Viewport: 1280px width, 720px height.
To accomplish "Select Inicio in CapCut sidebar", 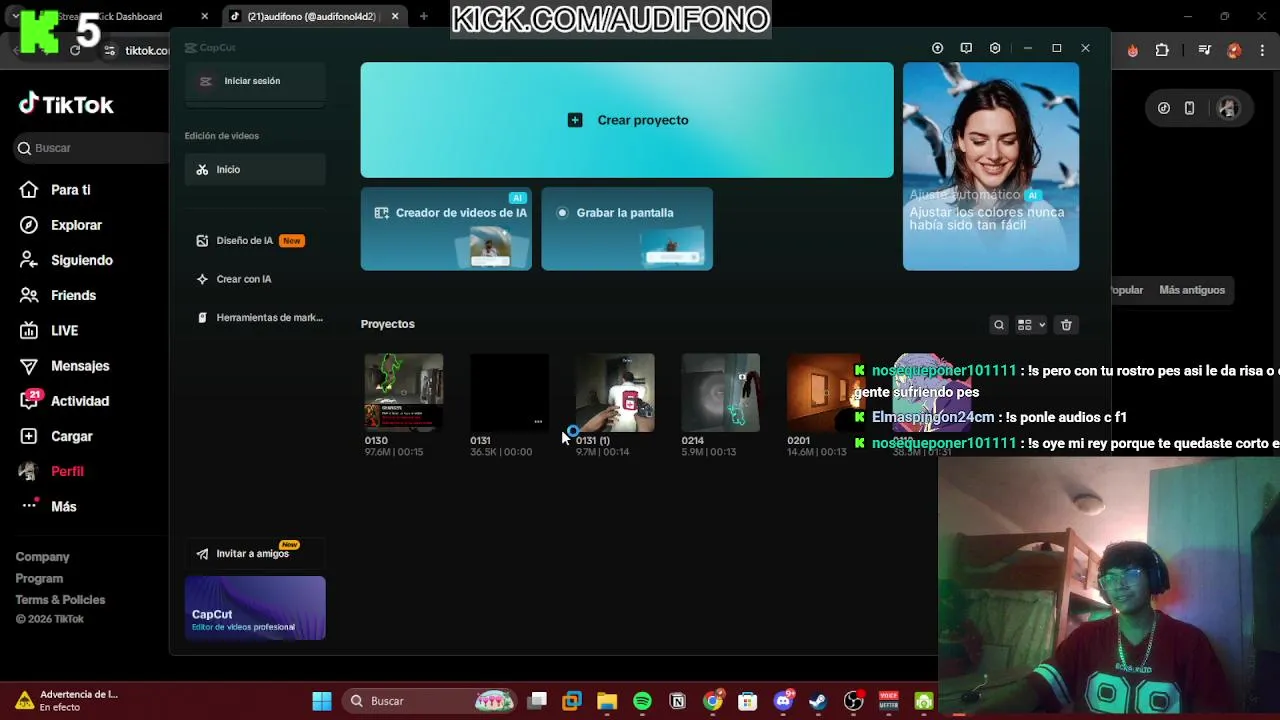I will (x=255, y=170).
